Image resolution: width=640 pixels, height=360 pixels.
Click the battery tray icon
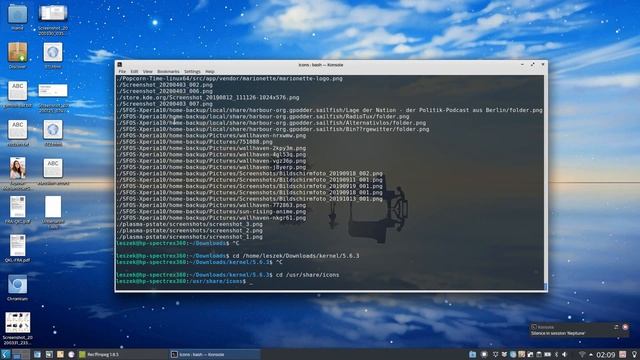click(547, 354)
